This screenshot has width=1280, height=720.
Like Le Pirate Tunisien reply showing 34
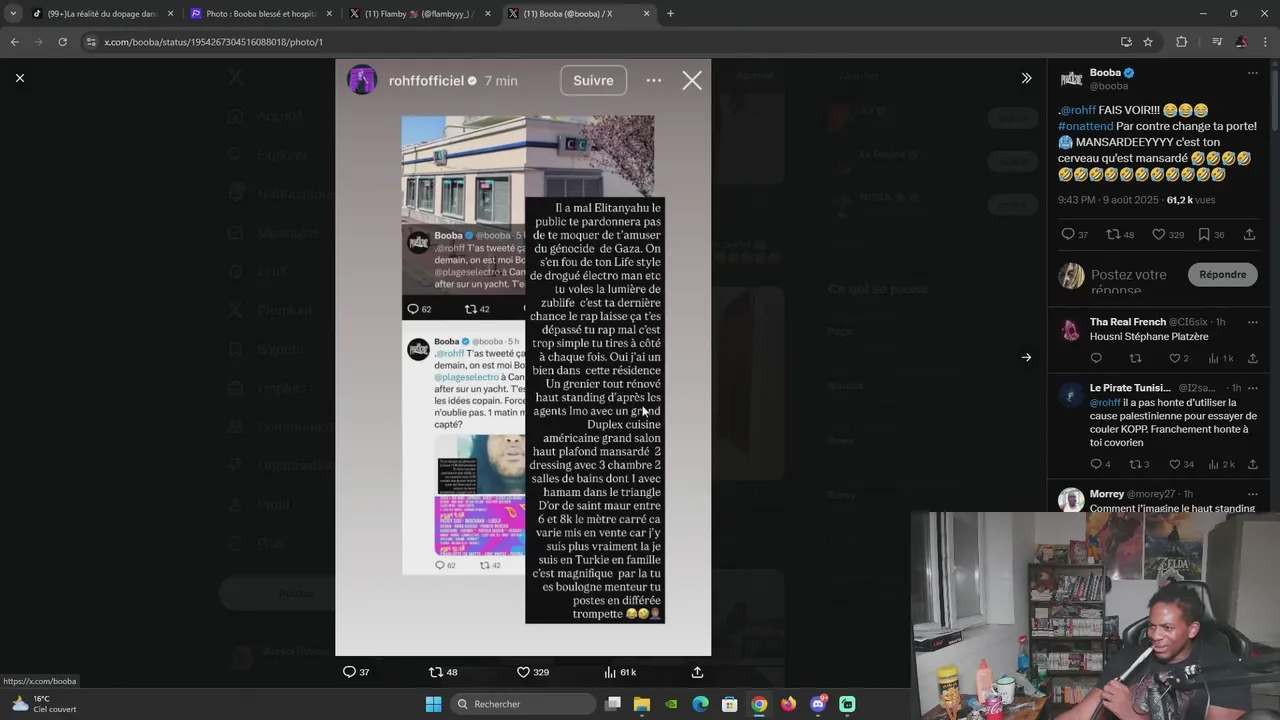tap(1174, 464)
